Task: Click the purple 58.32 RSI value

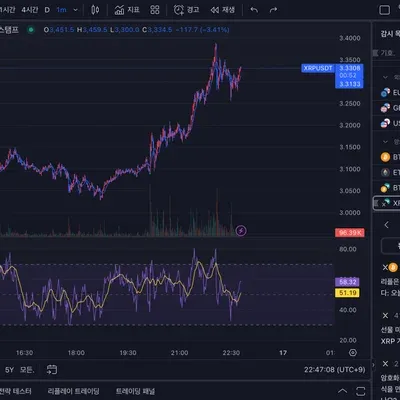Action: coord(347,282)
